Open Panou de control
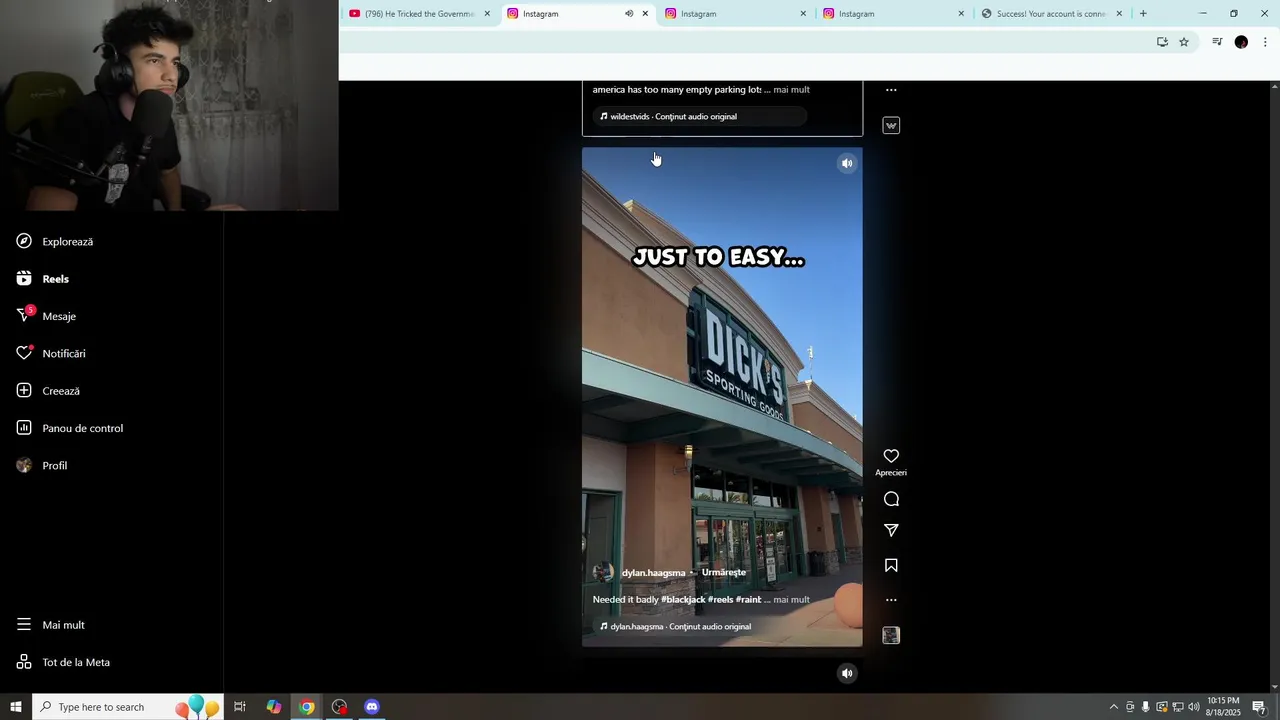The width and height of the screenshot is (1280, 720). click(70, 428)
